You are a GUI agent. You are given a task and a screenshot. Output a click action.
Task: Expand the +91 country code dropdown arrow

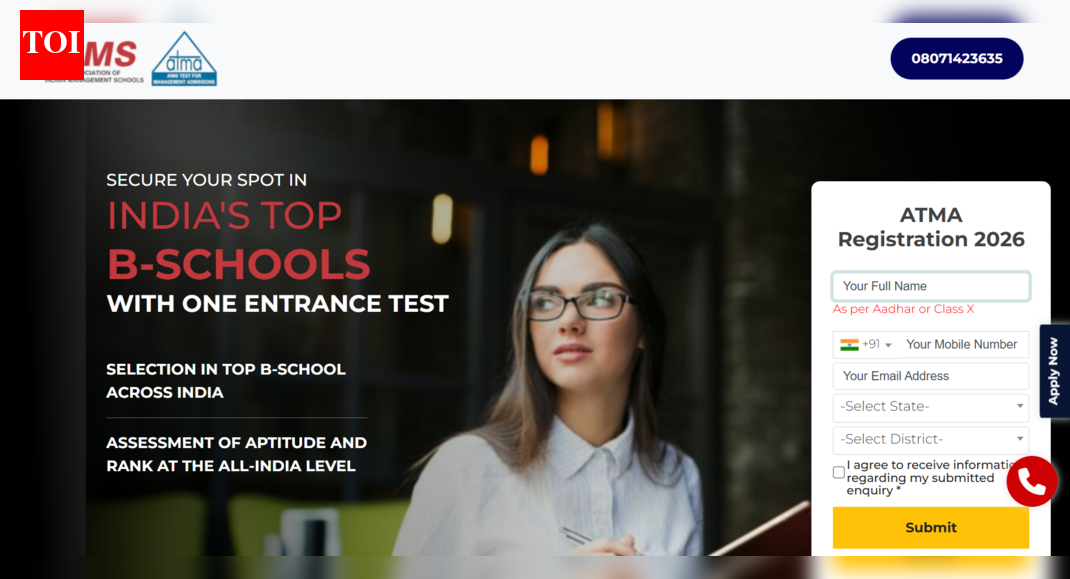coord(888,345)
